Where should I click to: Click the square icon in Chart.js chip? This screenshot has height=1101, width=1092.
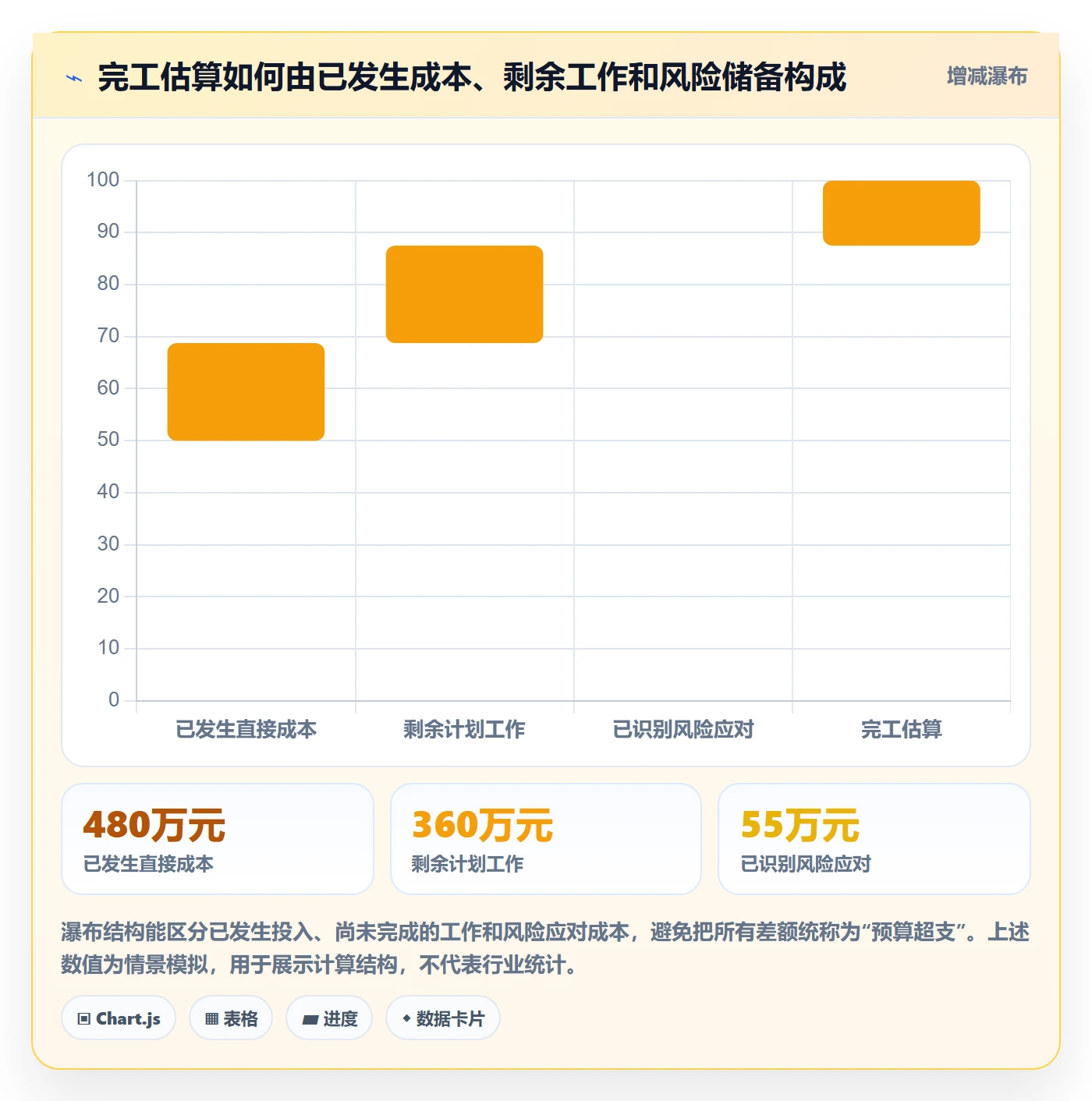pos(84,1018)
